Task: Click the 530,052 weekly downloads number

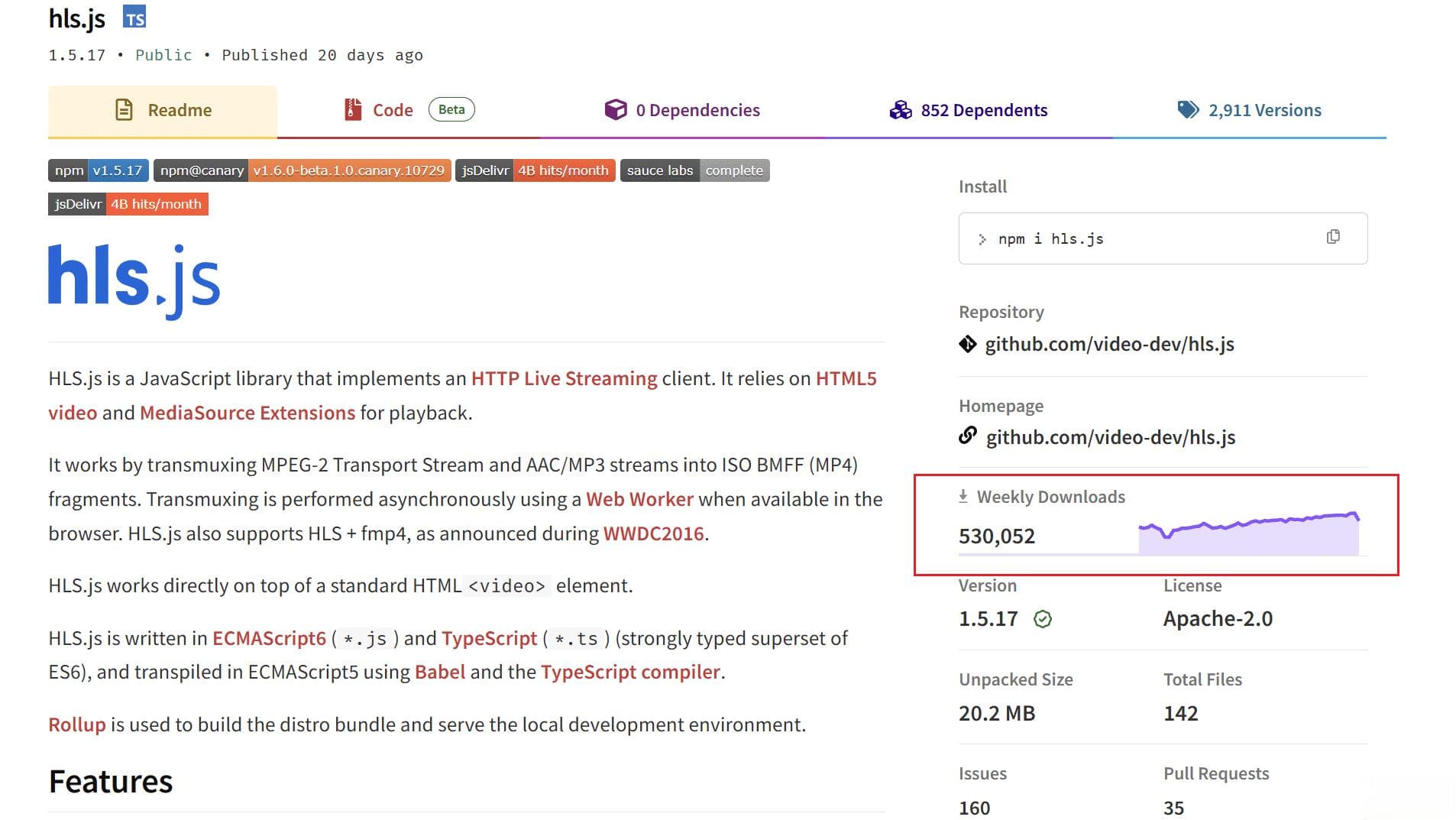Action: [997, 536]
